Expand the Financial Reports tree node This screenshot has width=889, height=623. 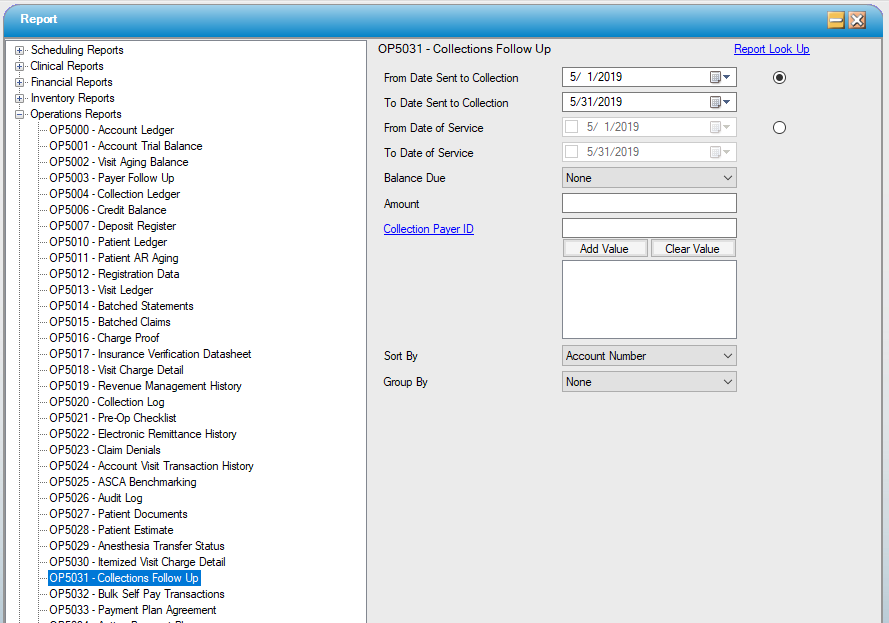[x=20, y=82]
